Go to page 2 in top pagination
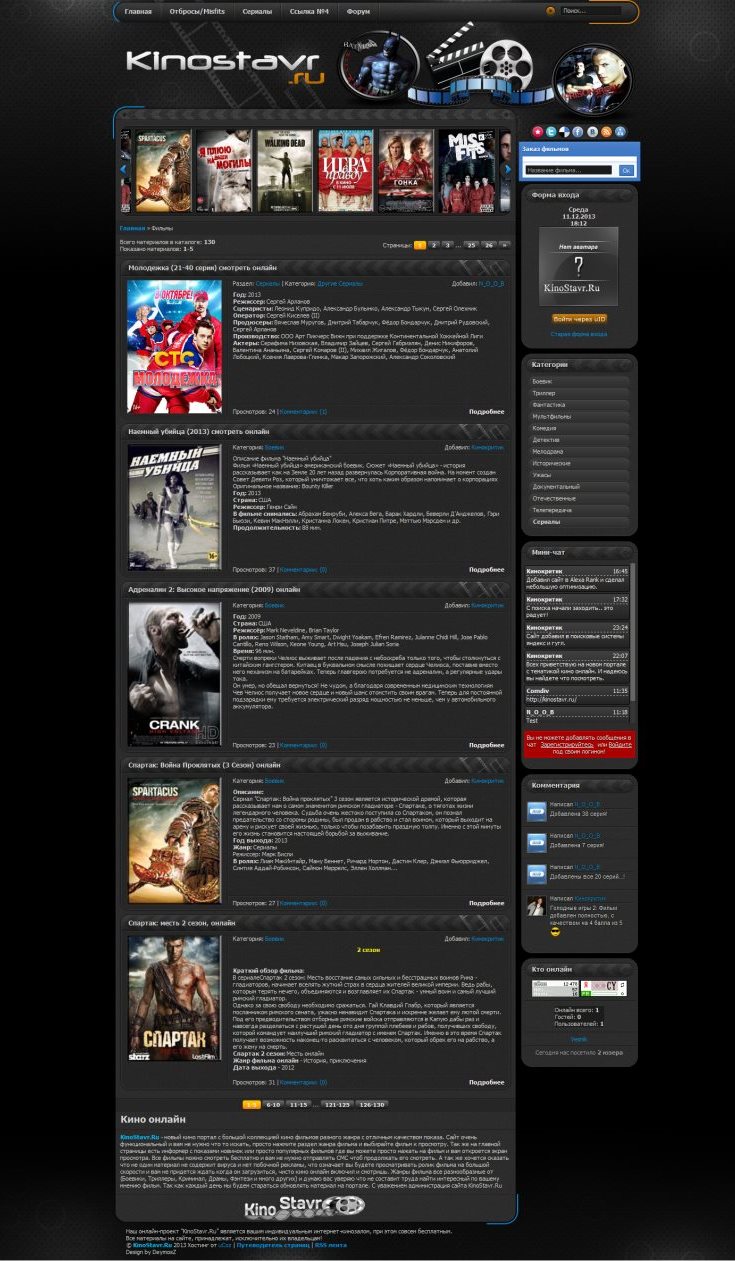Image resolution: width=735 pixels, height=1261 pixels. pyautogui.click(x=434, y=244)
